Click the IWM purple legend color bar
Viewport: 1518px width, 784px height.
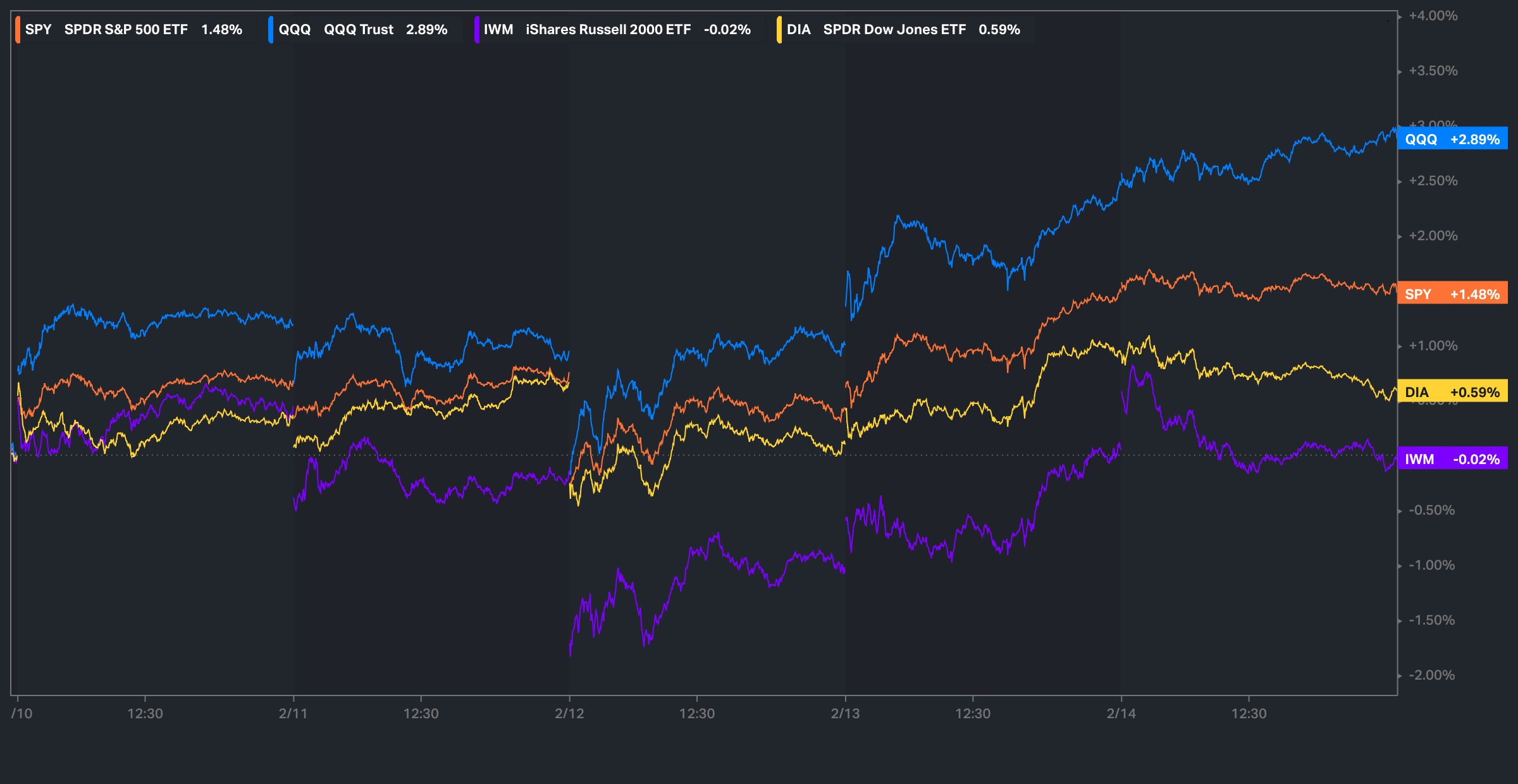[476, 30]
